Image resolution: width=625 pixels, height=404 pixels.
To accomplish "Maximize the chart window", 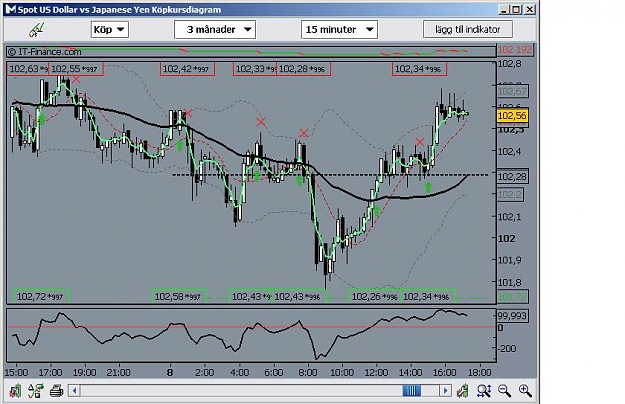I will tap(517, 9).
